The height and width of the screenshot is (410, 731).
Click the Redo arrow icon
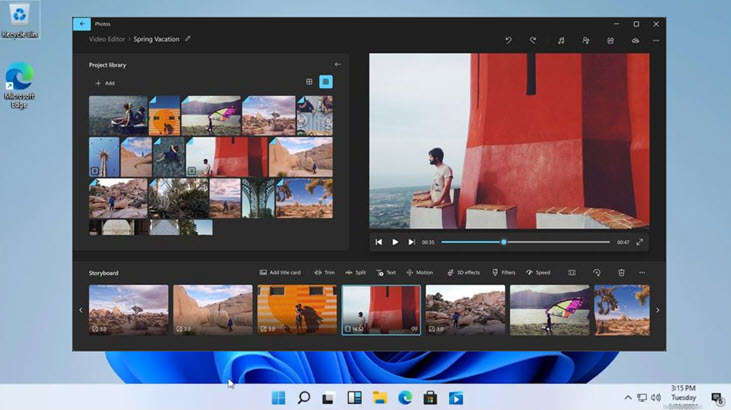tap(533, 41)
